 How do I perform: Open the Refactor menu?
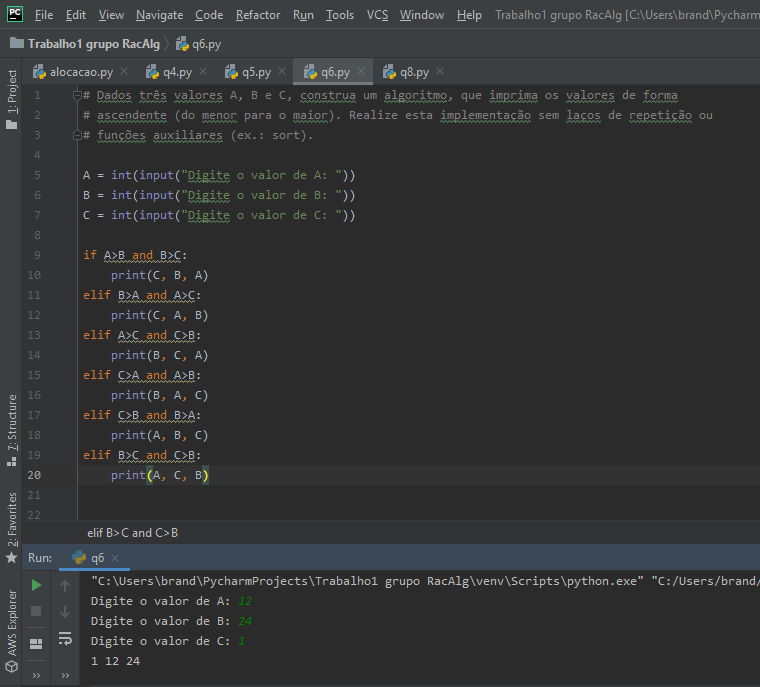(258, 15)
